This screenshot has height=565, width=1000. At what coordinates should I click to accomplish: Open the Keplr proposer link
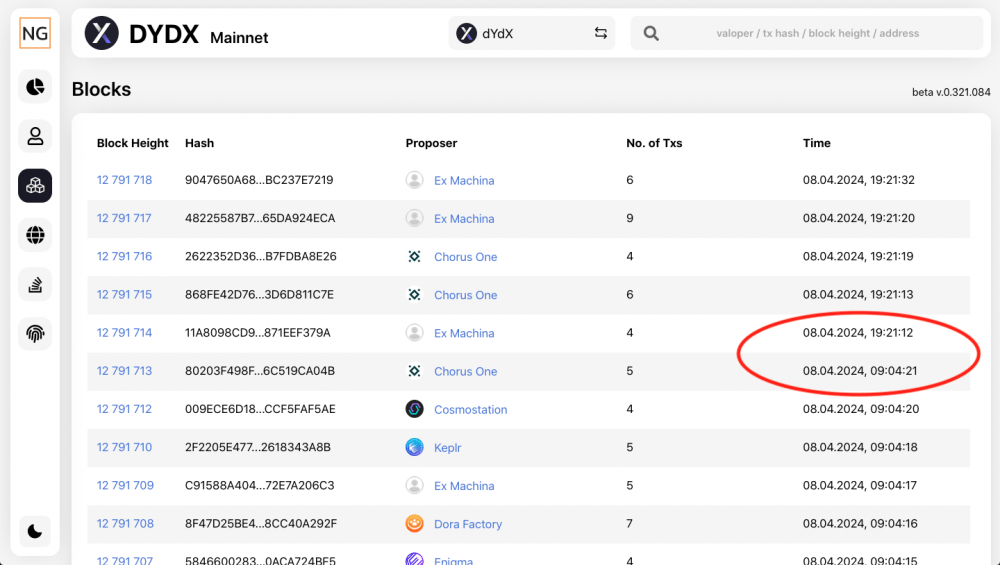click(x=448, y=448)
